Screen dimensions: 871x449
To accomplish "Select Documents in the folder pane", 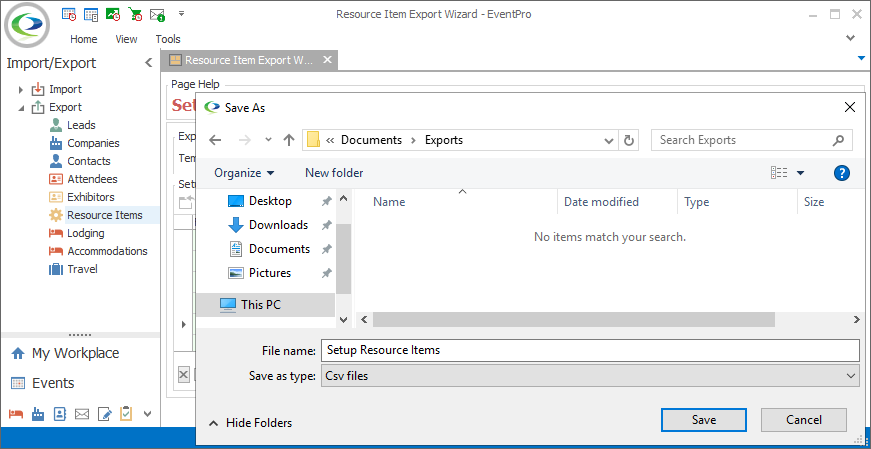I will [x=279, y=249].
